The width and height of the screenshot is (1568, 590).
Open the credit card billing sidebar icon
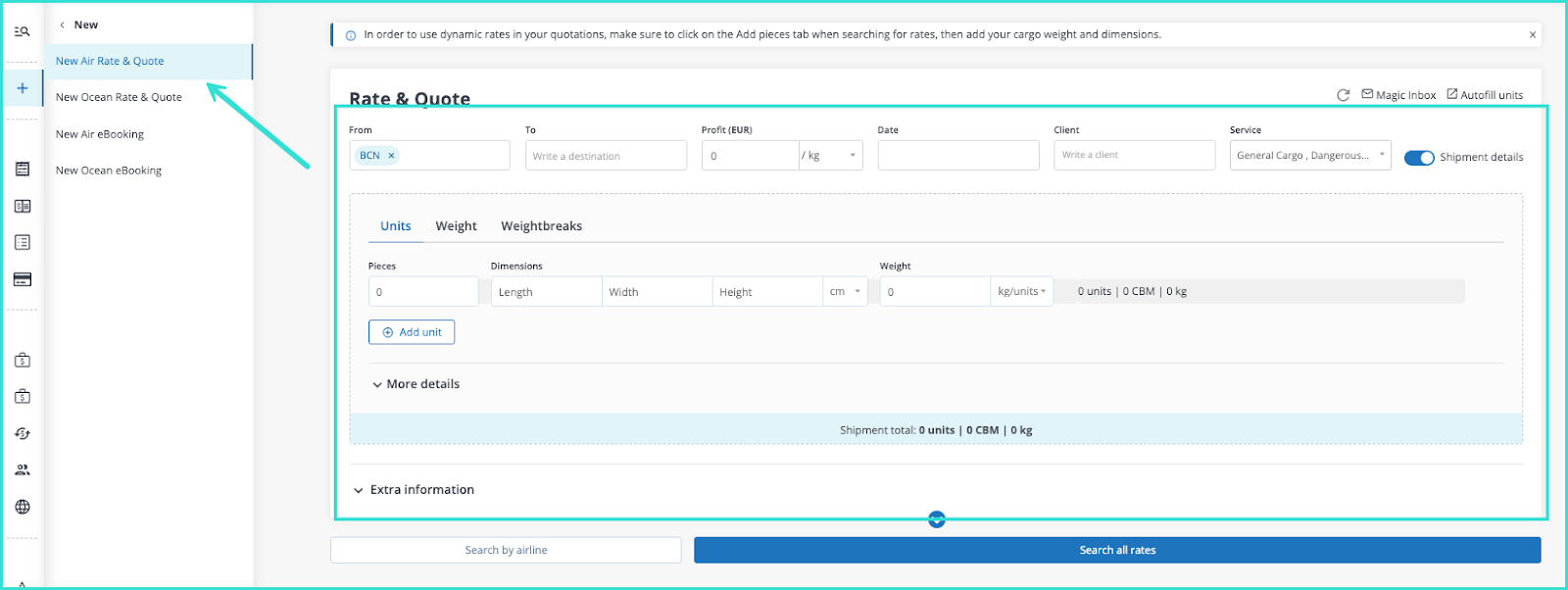pyautogui.click(x=22, y=279)
